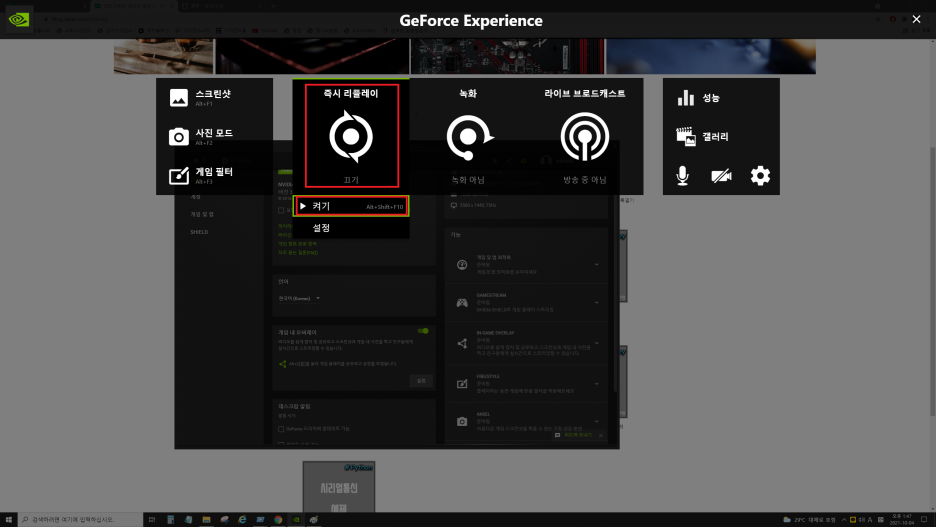Click the IN-GAME OVERLAY share icon
Viewport: 936px width, 527px height.
(x=462, y=343)
